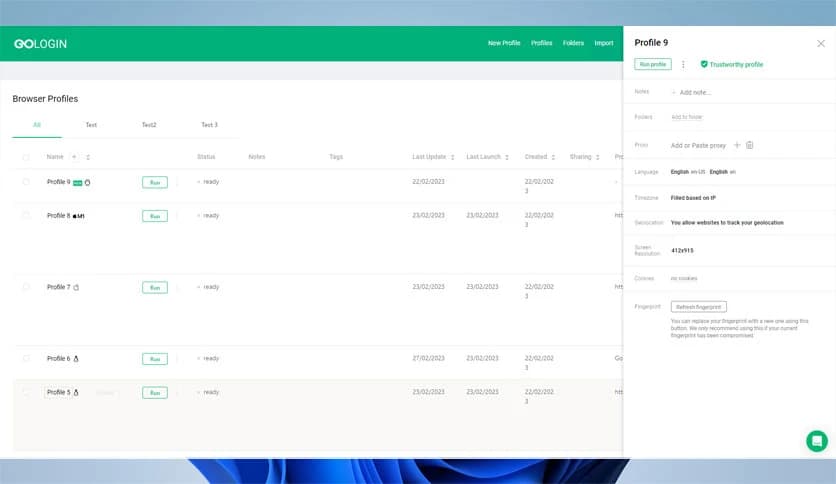Sort by the Last Update column arrows
The height and width of the screenshot is (484, 836).
coord(453,157)
